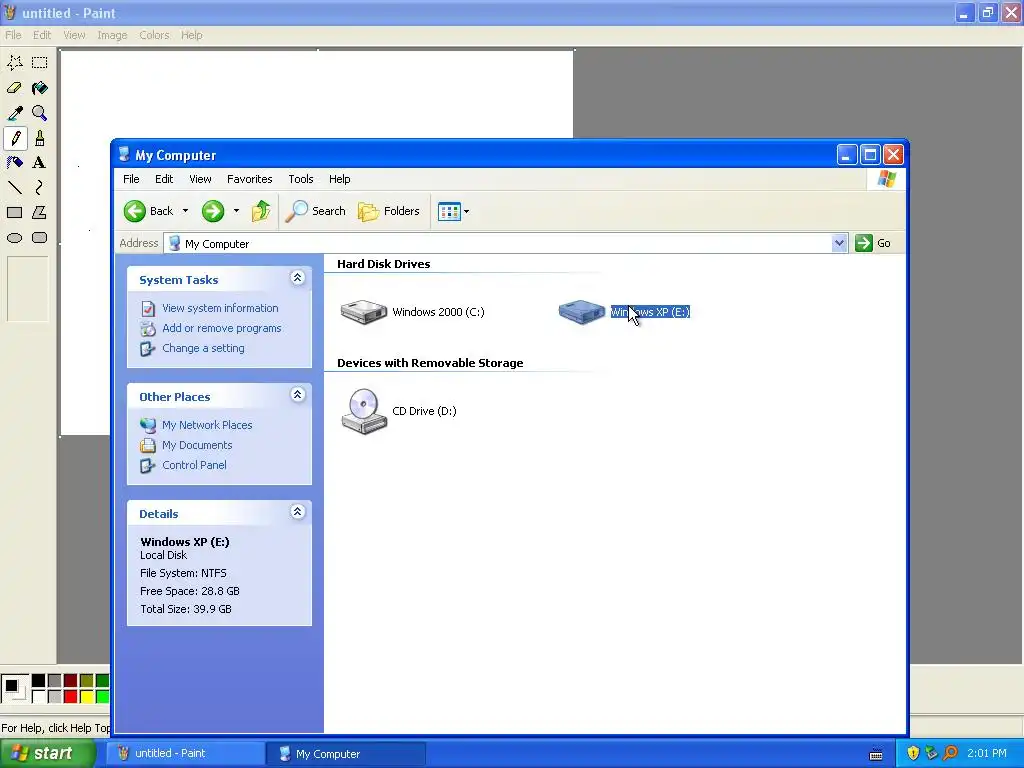1024x768 pixels.
Task: Switch to untitled - Paint taskbar button
Action: (185, 754)
